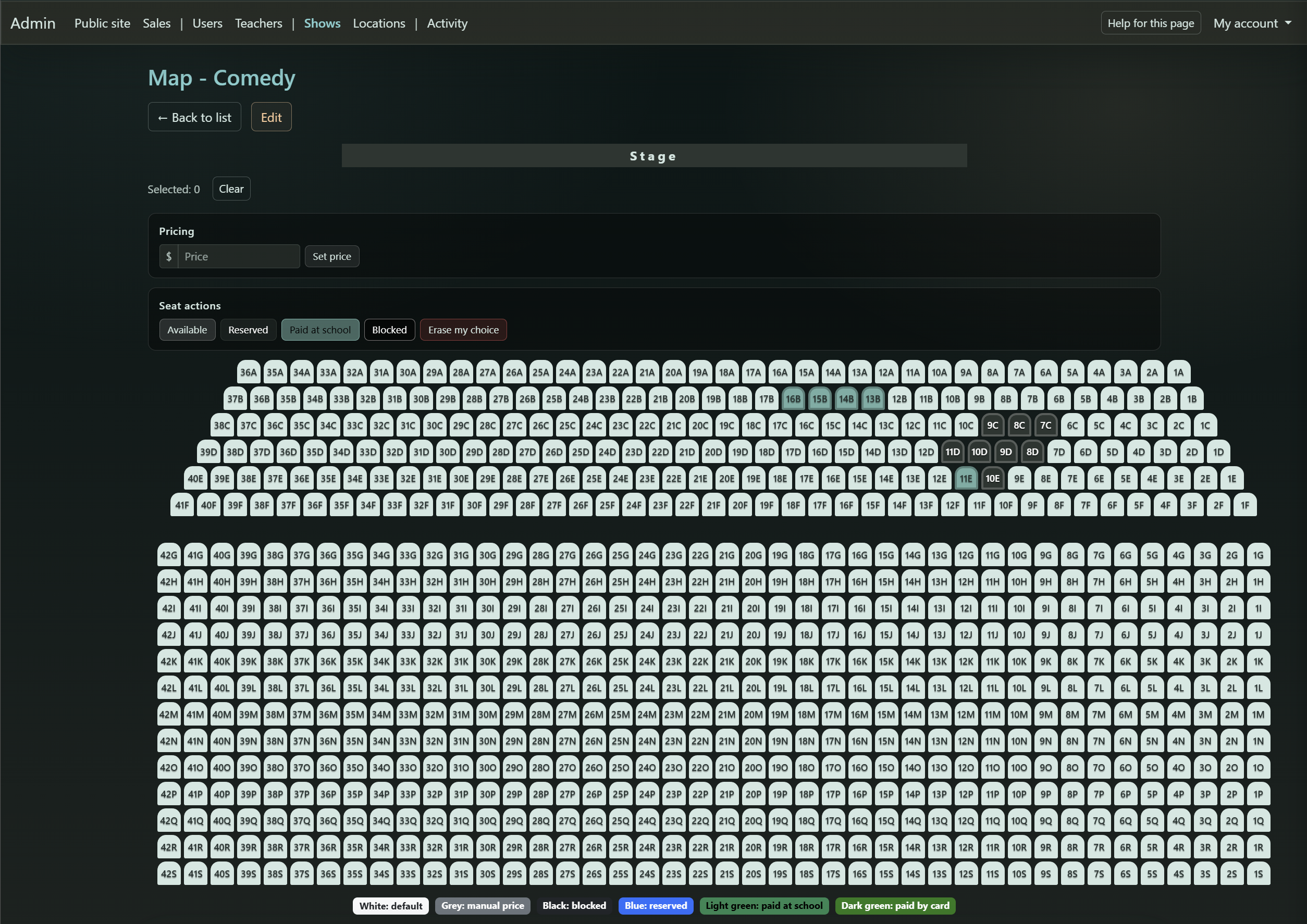The image size is (1307, 924).
Task: Click Erase my choice
Action: (x=463, y=329)
